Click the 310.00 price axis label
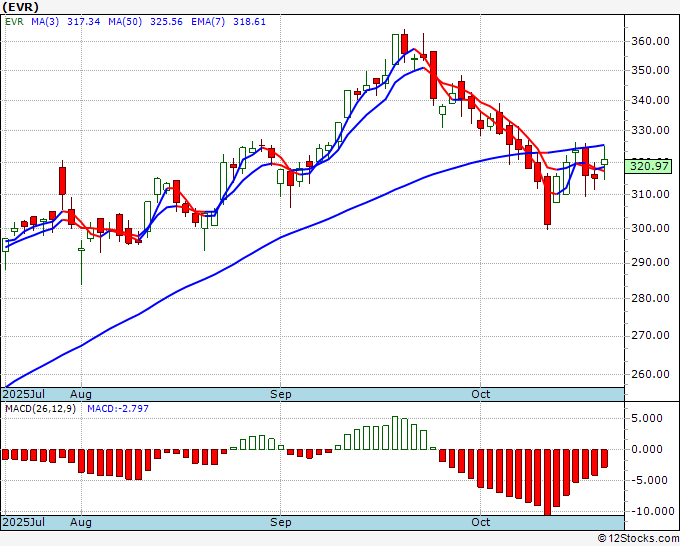 pos(651,194)
